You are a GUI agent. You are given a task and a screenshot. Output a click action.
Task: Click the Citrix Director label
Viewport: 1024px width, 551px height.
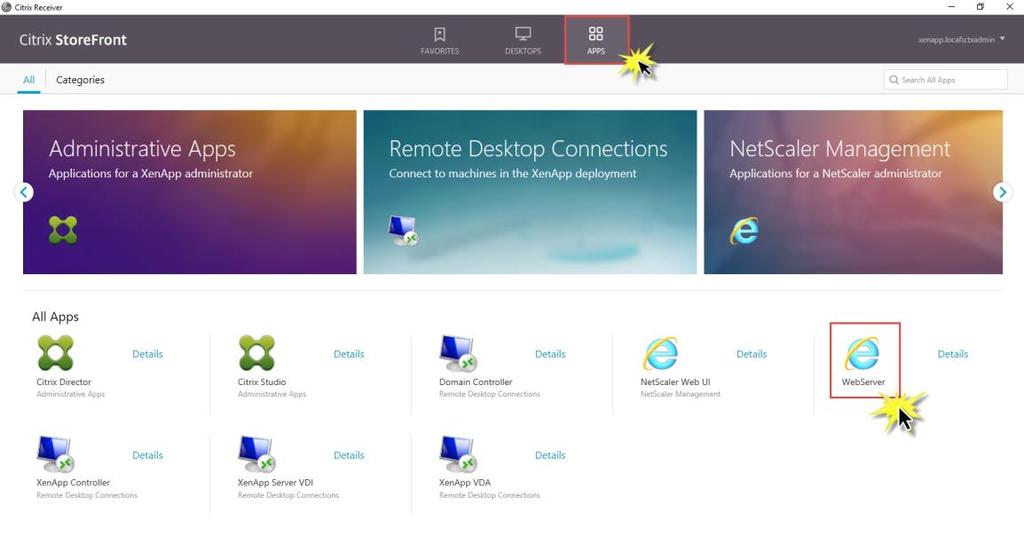[63, 382]
